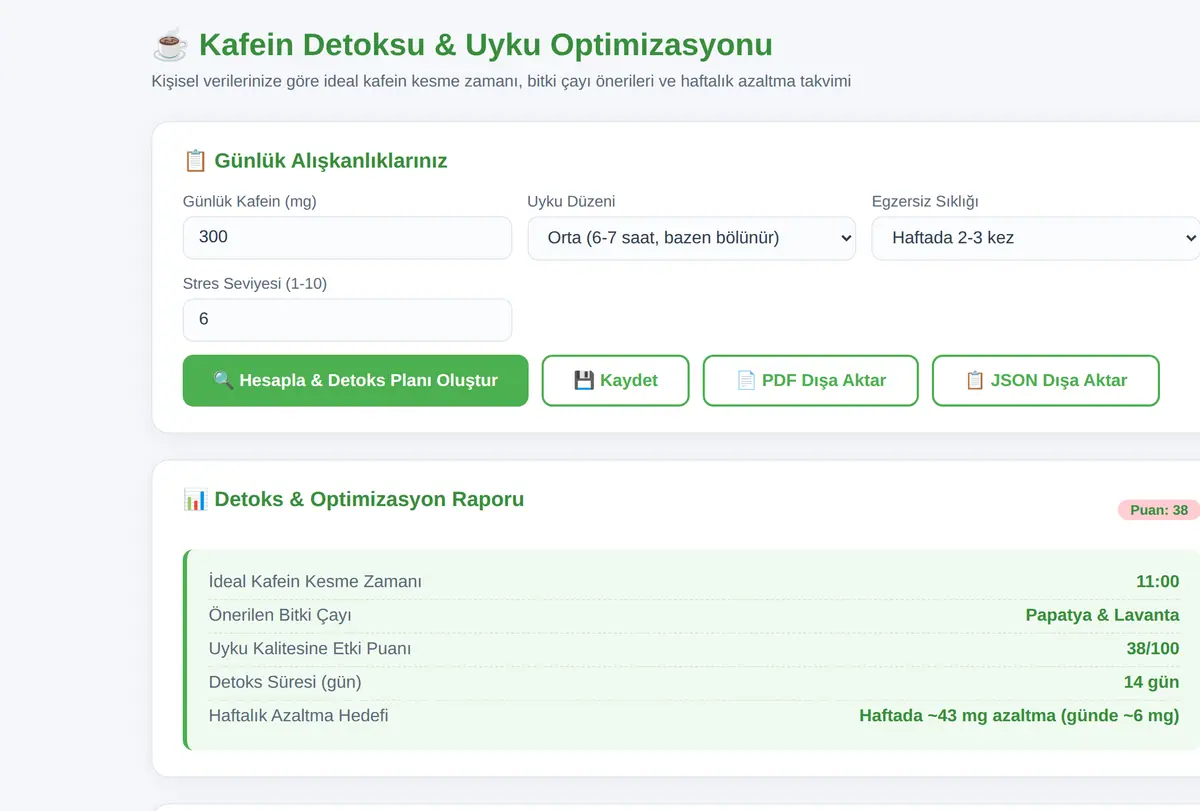The width and height of the screenshot is (1200, 811).
Task: Click the bar chart icon beside Detoks Raporu
Action: point(195,499)
